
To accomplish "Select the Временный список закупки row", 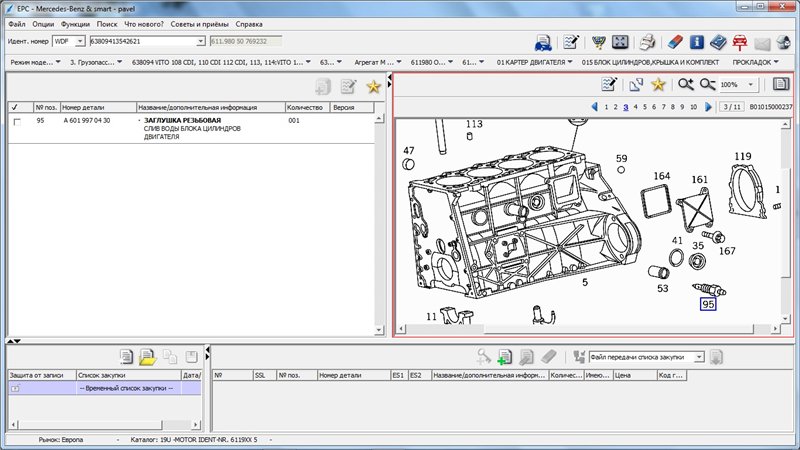I will (x=105, y=388).
